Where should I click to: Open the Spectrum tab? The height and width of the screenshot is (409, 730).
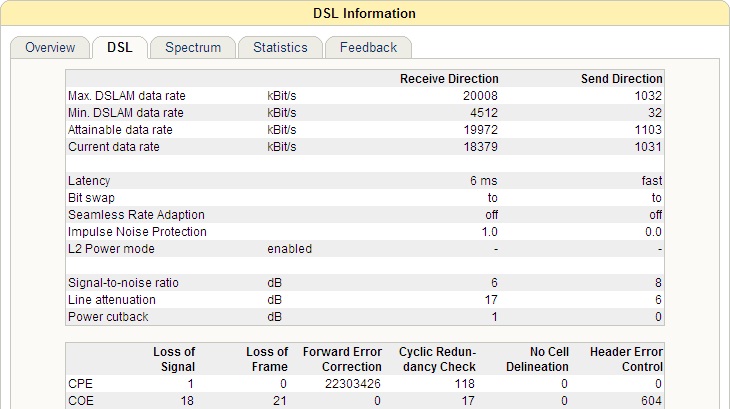(193, 47)
